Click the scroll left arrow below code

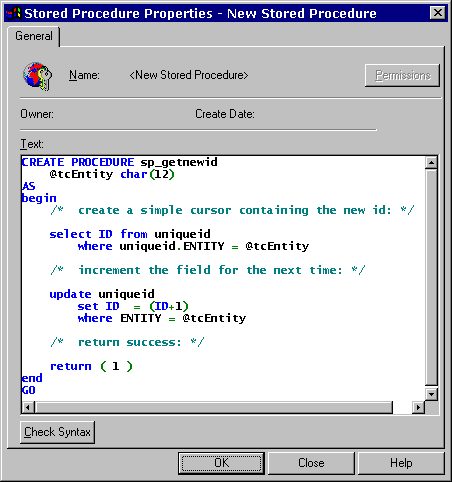point(28,407)
